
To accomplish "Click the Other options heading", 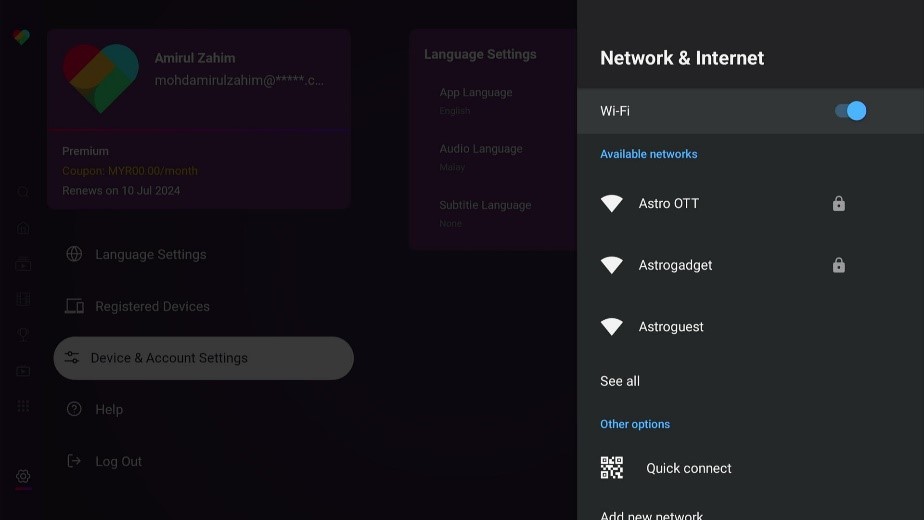I will (635, 424).
